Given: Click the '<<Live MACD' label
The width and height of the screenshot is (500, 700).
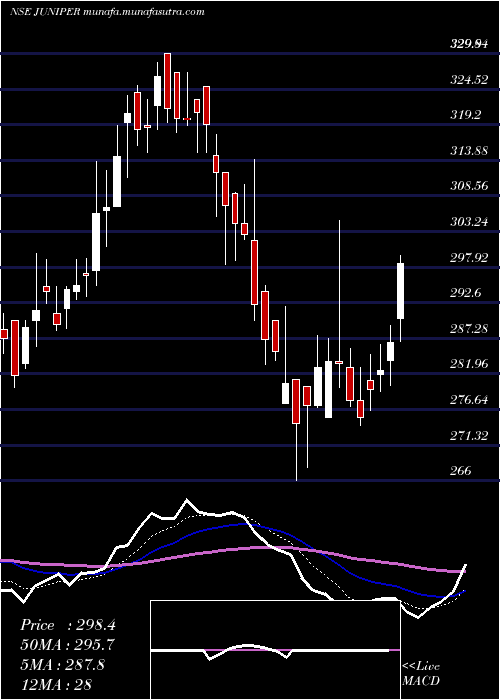Looking at the screenshot, I should 421,674.
